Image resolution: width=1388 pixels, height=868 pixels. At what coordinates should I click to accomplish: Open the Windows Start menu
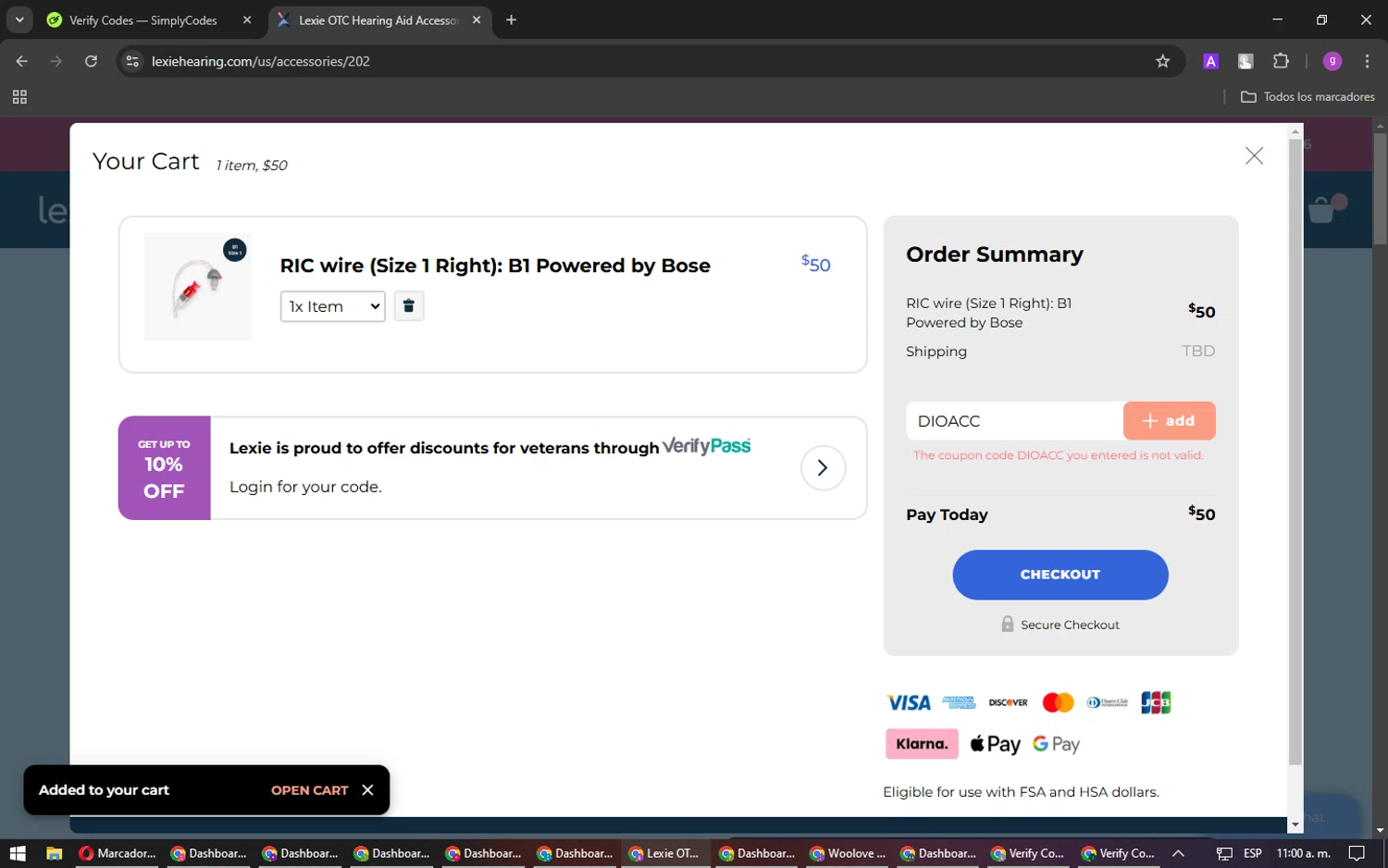(18, 853)
